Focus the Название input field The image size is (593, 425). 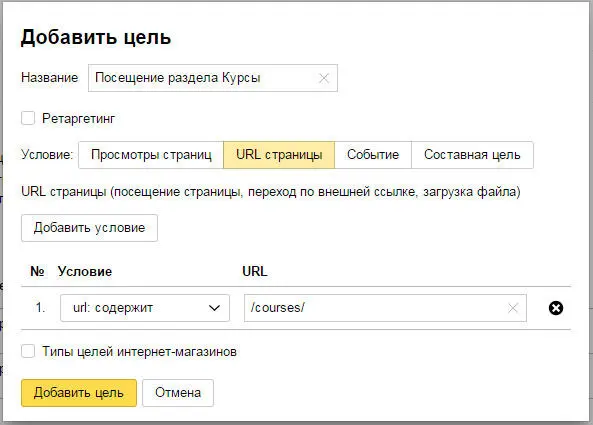pos(213,78)
